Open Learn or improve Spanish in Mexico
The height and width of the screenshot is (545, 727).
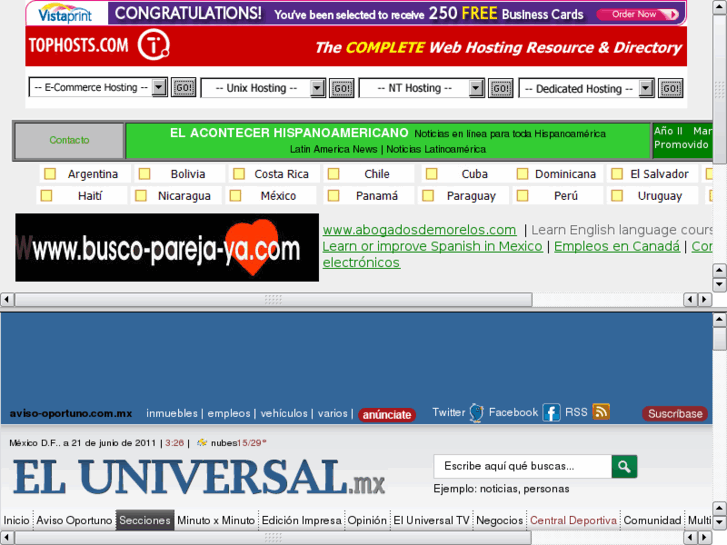click(432, 246)
